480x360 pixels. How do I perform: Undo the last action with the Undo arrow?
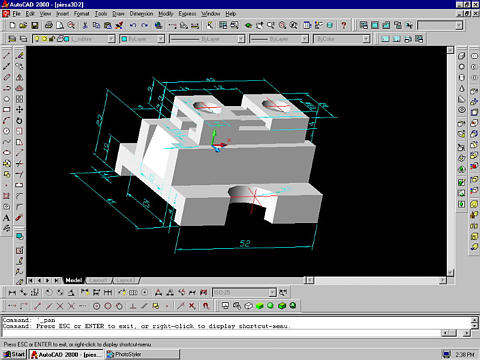coord(133,25)
